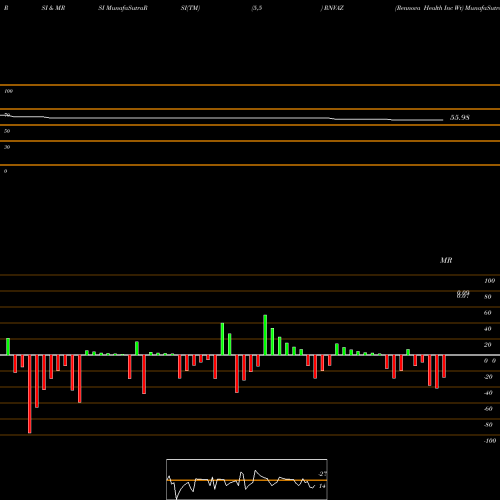The height and width of the screenshot is (500, 500).
Task: Click the MR axis label -40
Action: [488, 393]
